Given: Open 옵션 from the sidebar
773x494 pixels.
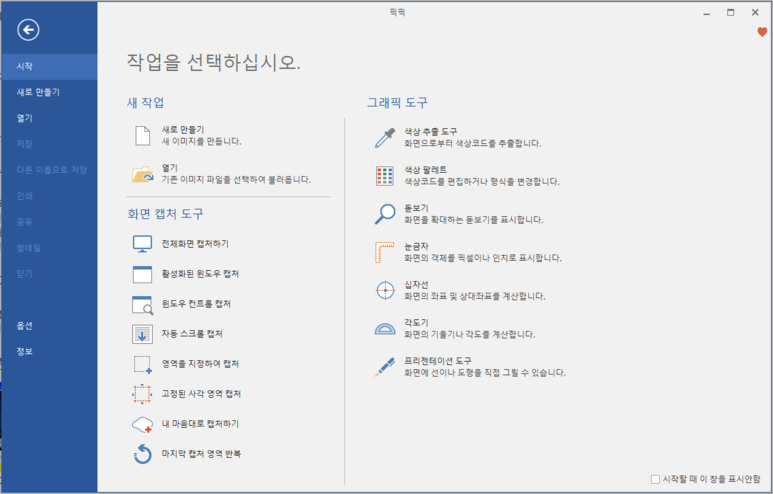Looking at the screenshot, I should [49, 326].
